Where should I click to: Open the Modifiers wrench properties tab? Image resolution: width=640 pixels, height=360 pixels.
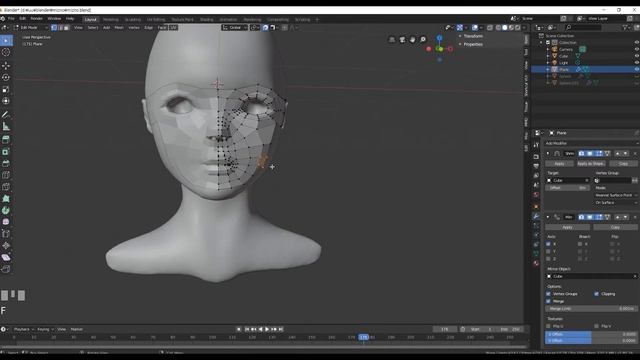point(536,216)
